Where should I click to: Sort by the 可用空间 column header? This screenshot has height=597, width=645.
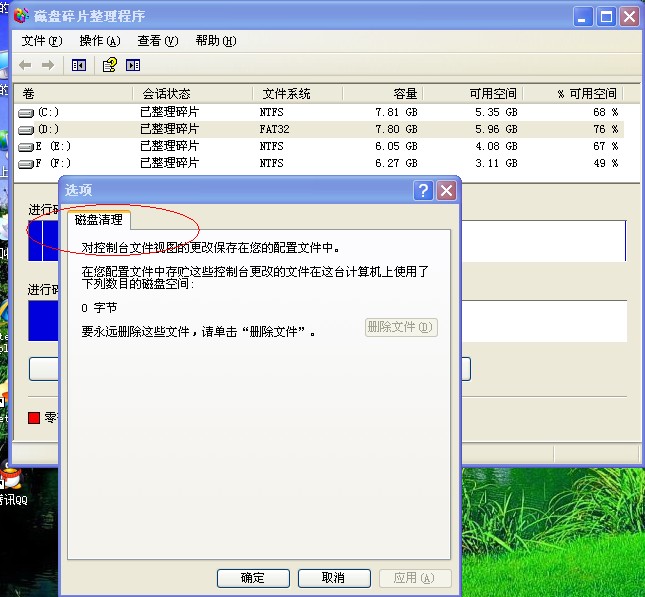tap(473, 94)
